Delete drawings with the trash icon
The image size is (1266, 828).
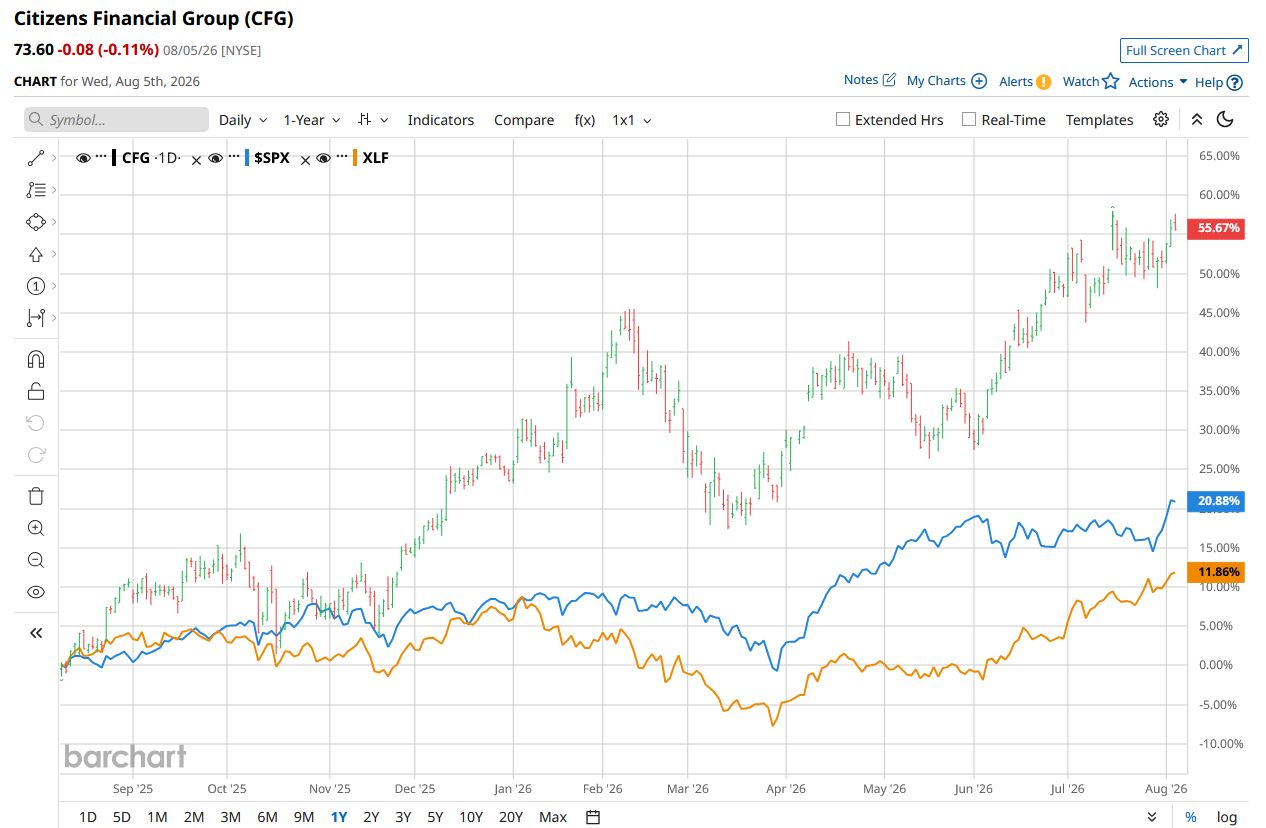tap(36, 496)
